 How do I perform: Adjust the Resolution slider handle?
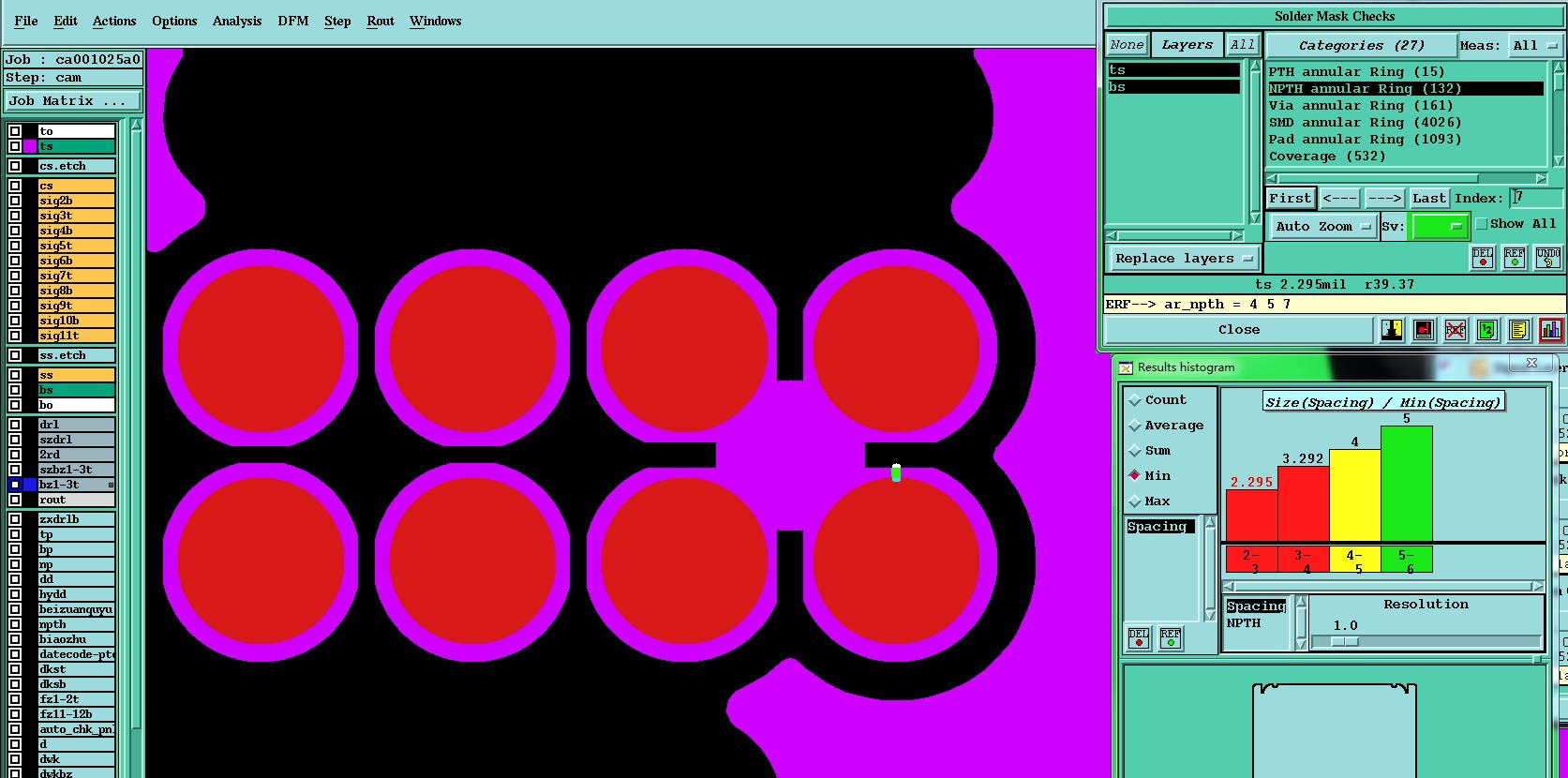tap(1345, 642)
